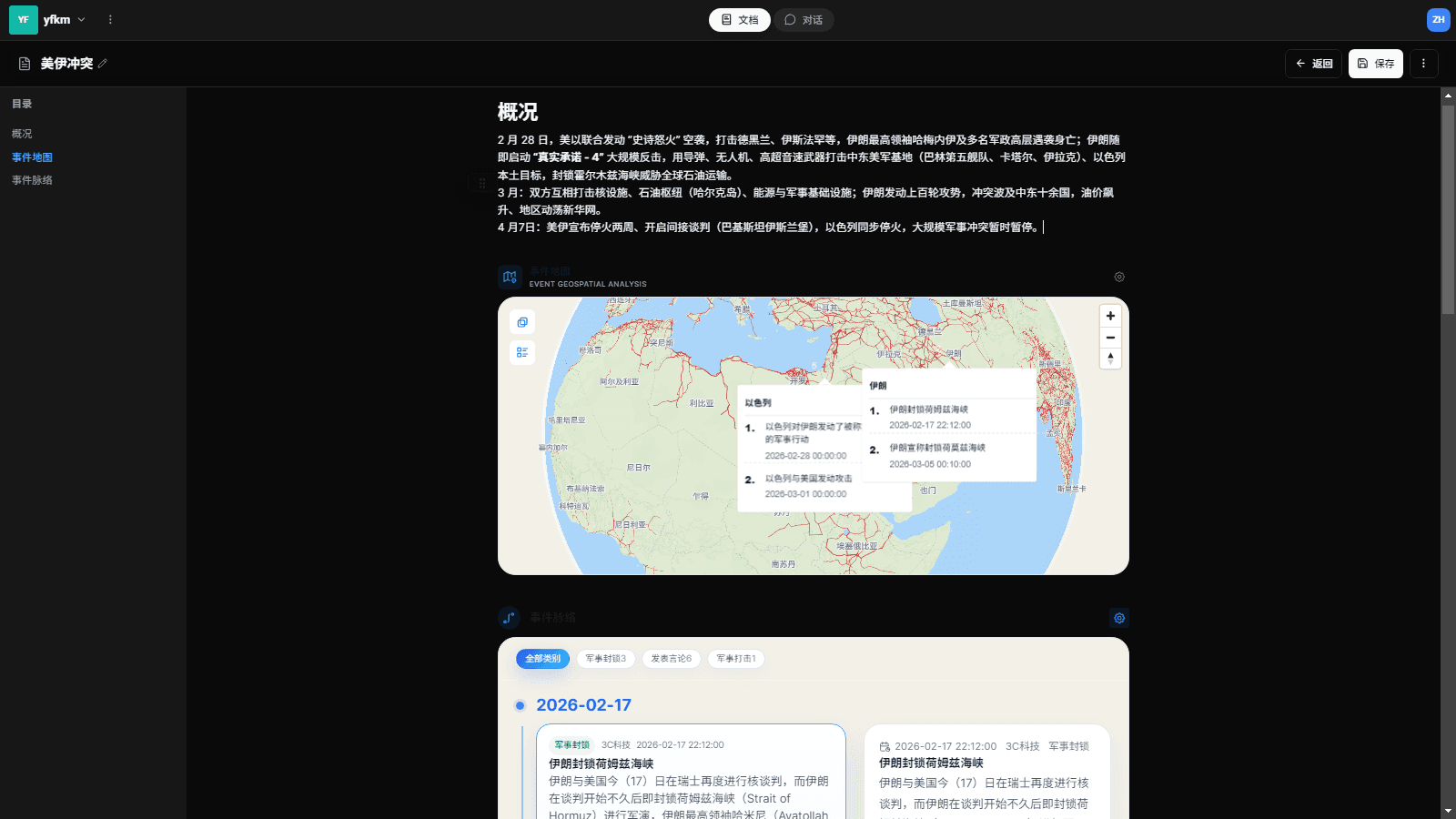Click the event timeline section icon
The width and height of the screenshot is (1456, 819).
tap(510, 618)
